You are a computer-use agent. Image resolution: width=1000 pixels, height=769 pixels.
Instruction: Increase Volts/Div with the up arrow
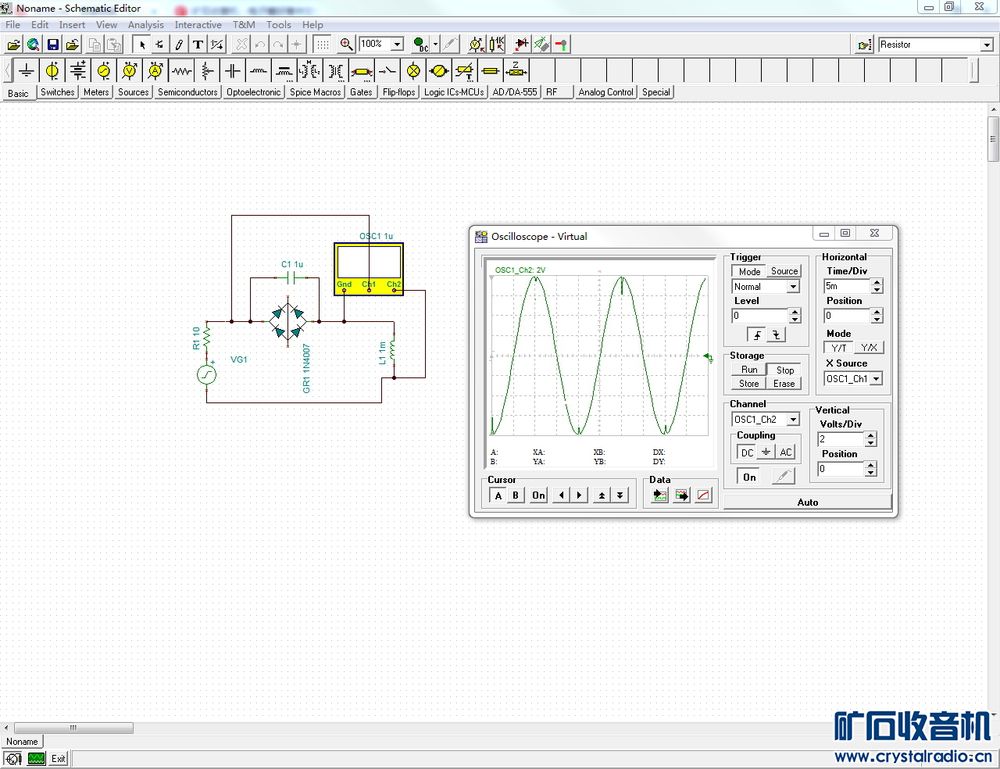870,435
